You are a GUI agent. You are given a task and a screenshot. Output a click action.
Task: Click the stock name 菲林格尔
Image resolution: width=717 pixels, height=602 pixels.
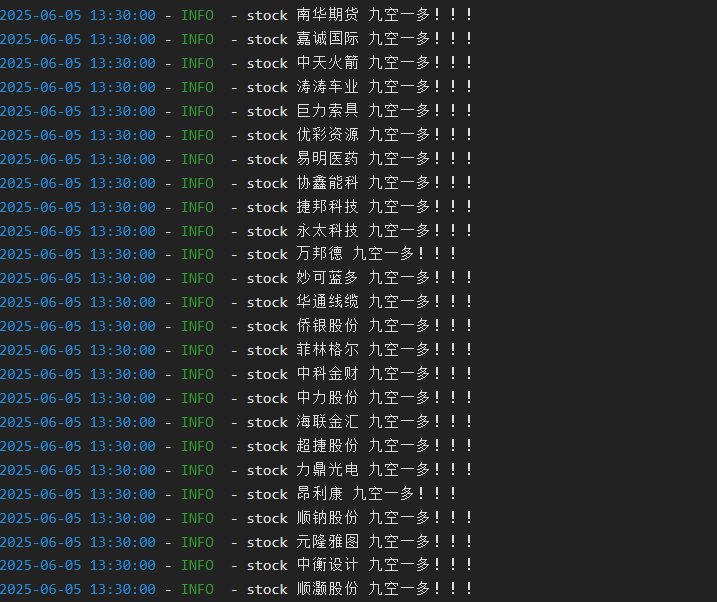(x=327, y=350)
